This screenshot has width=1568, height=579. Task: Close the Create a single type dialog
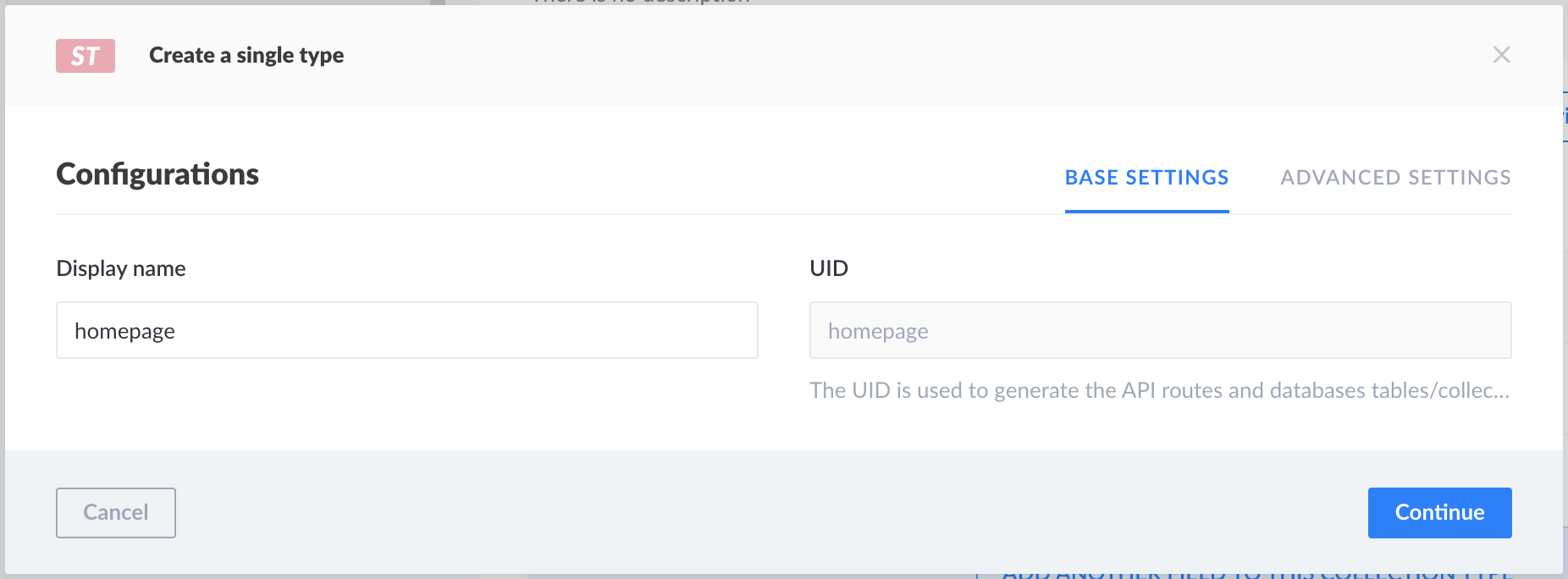tap(1501, 55)
